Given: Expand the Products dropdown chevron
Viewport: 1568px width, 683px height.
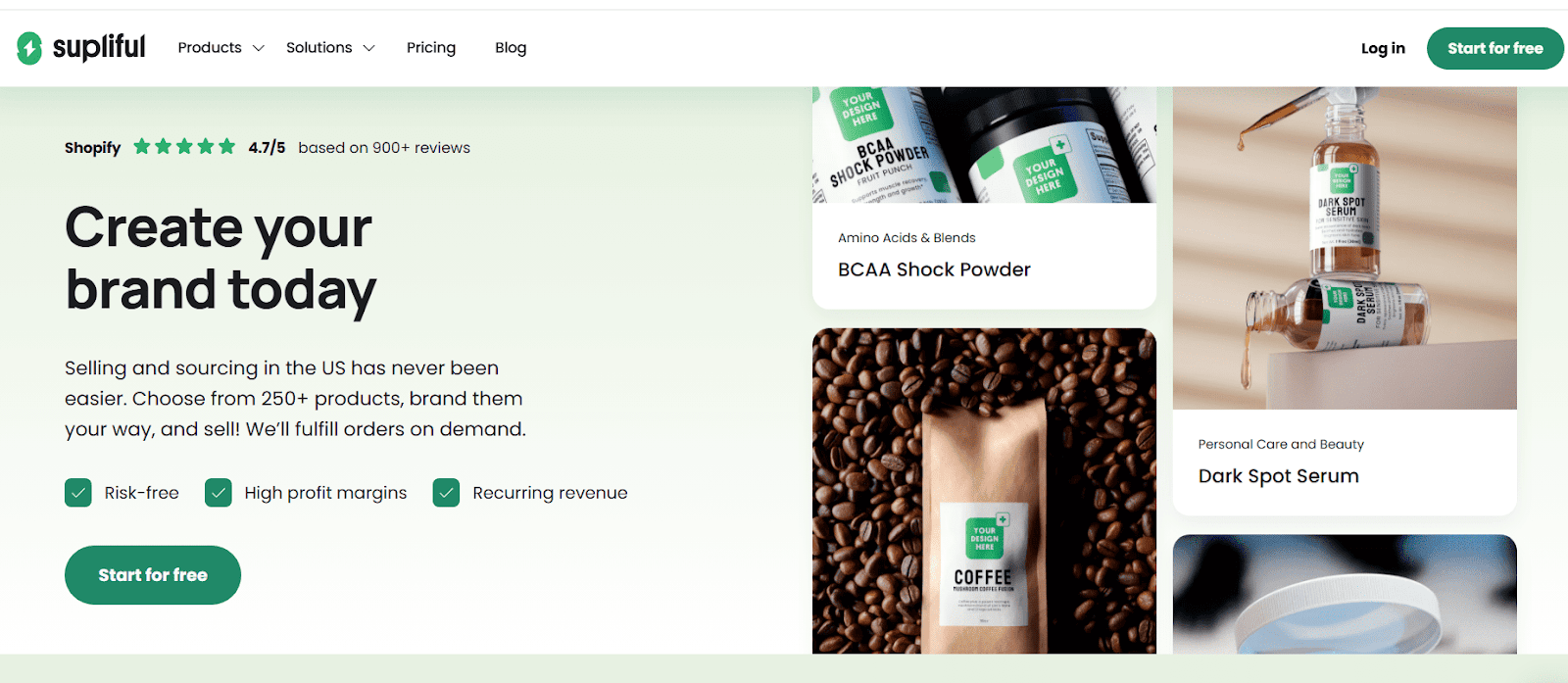Looking at the screenshot, I should click(x=259, y=48).
